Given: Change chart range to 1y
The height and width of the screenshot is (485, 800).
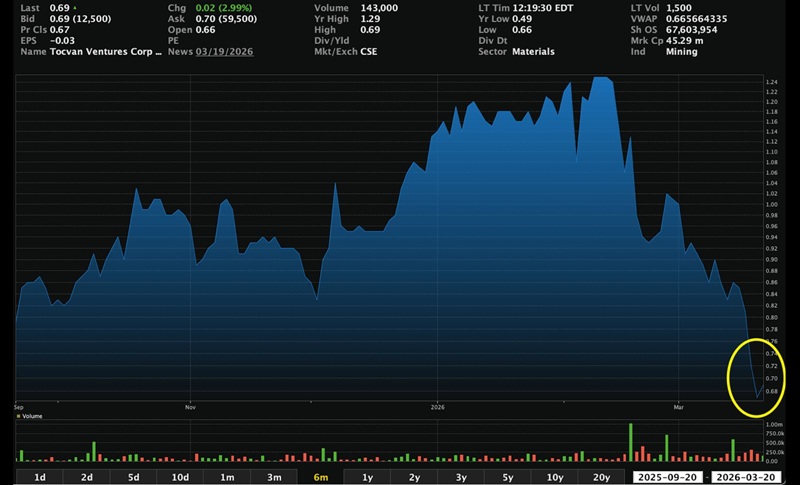Looking at the screenshot, I should click(367, 477).
